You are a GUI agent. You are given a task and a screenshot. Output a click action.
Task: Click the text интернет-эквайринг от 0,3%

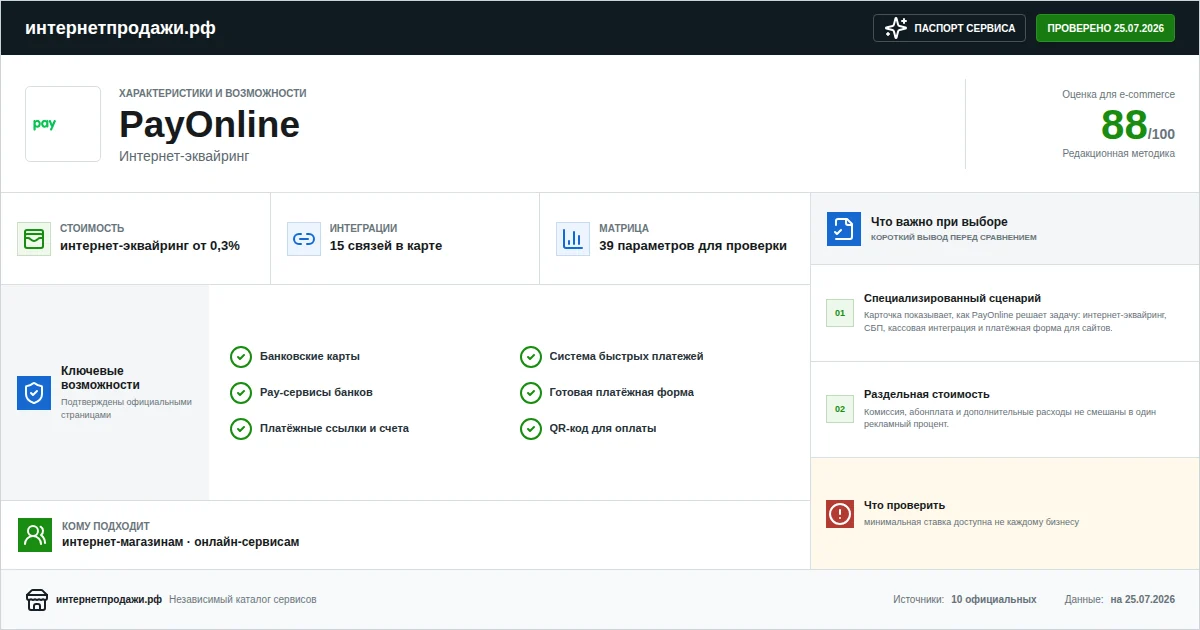click(x=150, y=246)
